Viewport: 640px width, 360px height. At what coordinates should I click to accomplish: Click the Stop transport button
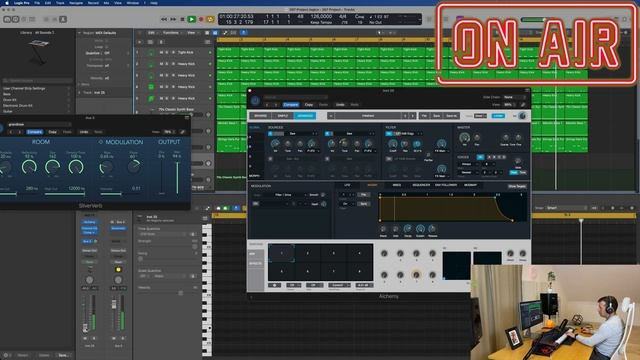[x=182, y=19]
